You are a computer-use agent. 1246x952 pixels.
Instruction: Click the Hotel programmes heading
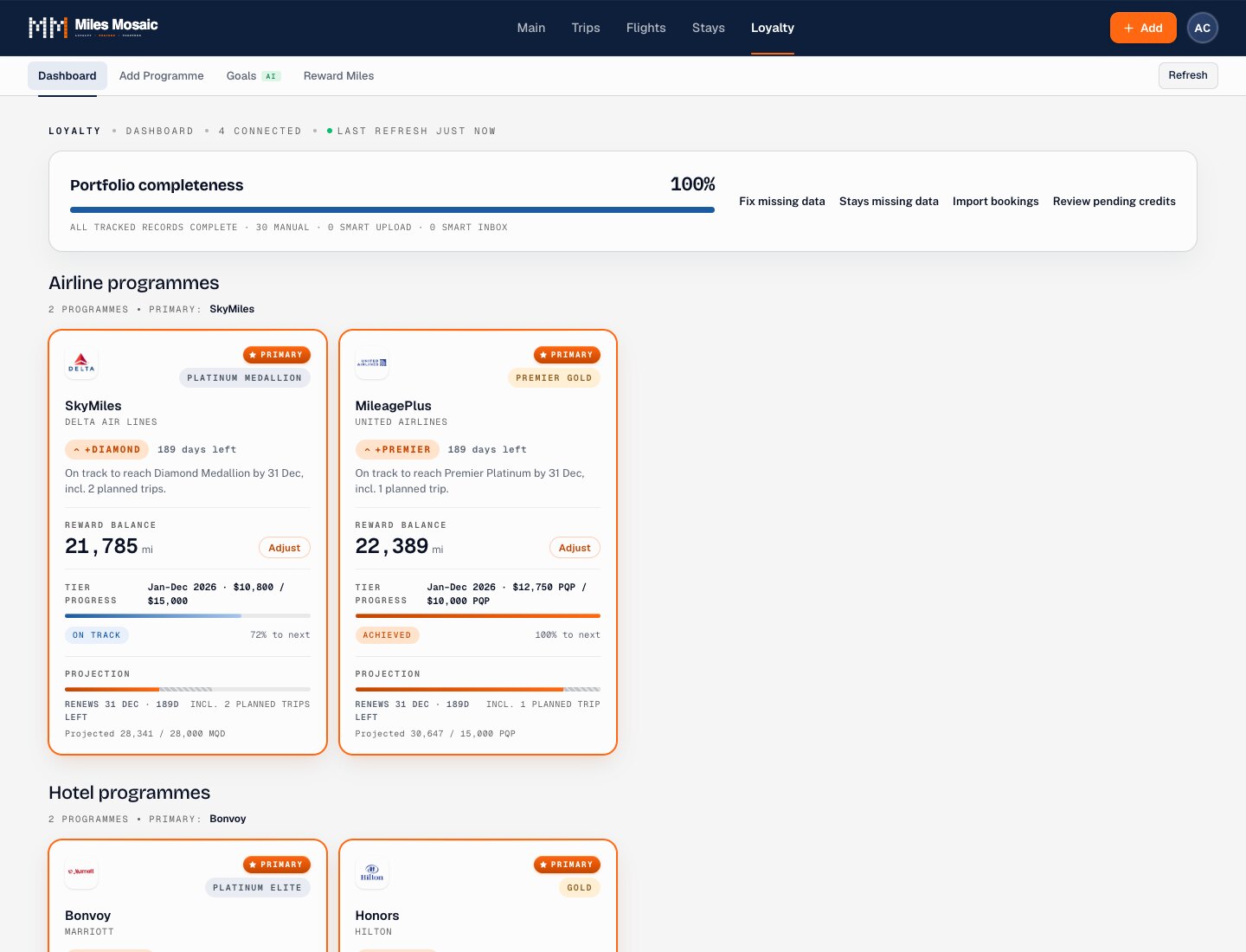tap(130, 793)
